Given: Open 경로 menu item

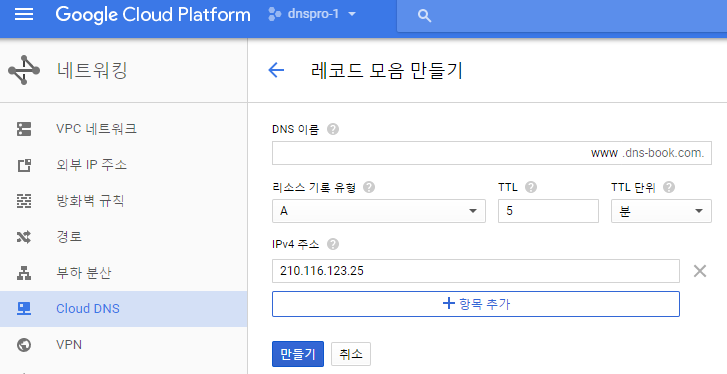Looking at the screenshot, I should 123,237.
